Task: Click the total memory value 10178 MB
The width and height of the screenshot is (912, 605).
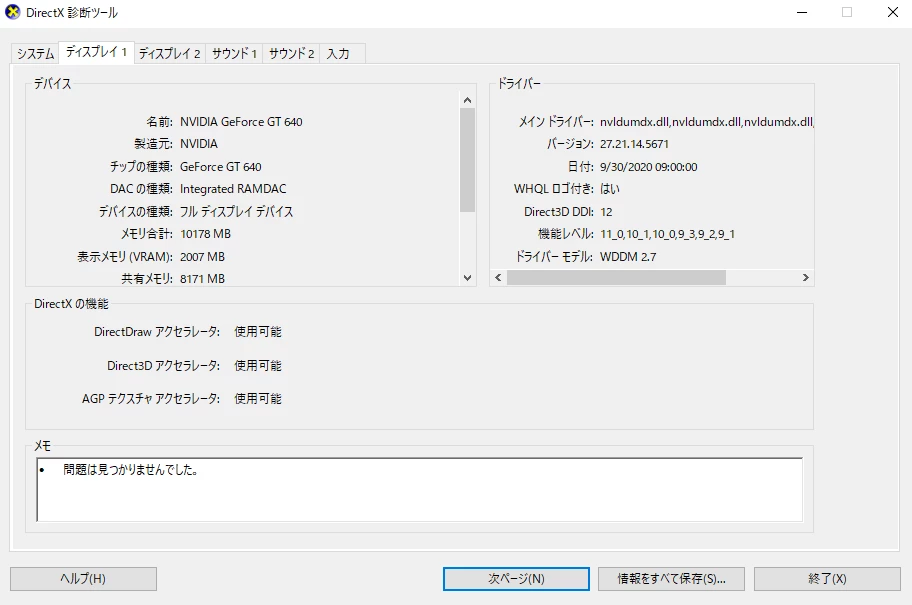Action: 205,234
